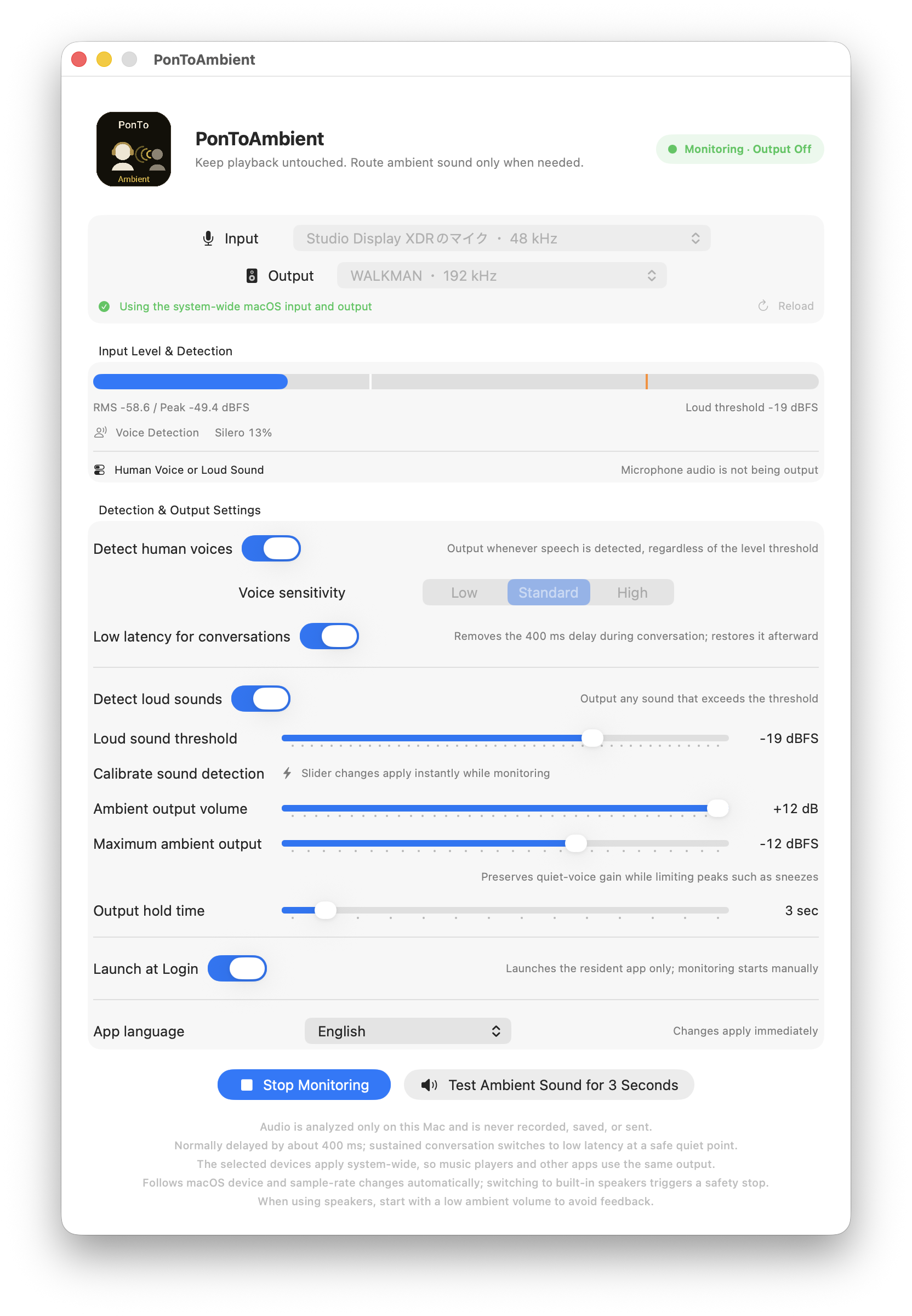Click the speaker icon beside Output
This screenshot has height=1316, width=912.
pos(252,276)
